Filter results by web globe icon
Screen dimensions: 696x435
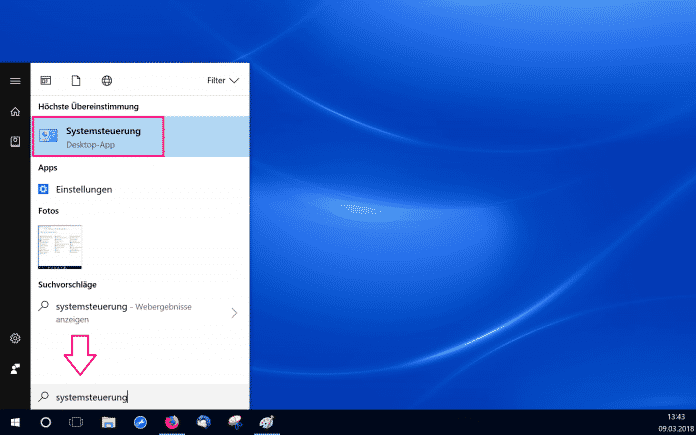tap(106, 80)
